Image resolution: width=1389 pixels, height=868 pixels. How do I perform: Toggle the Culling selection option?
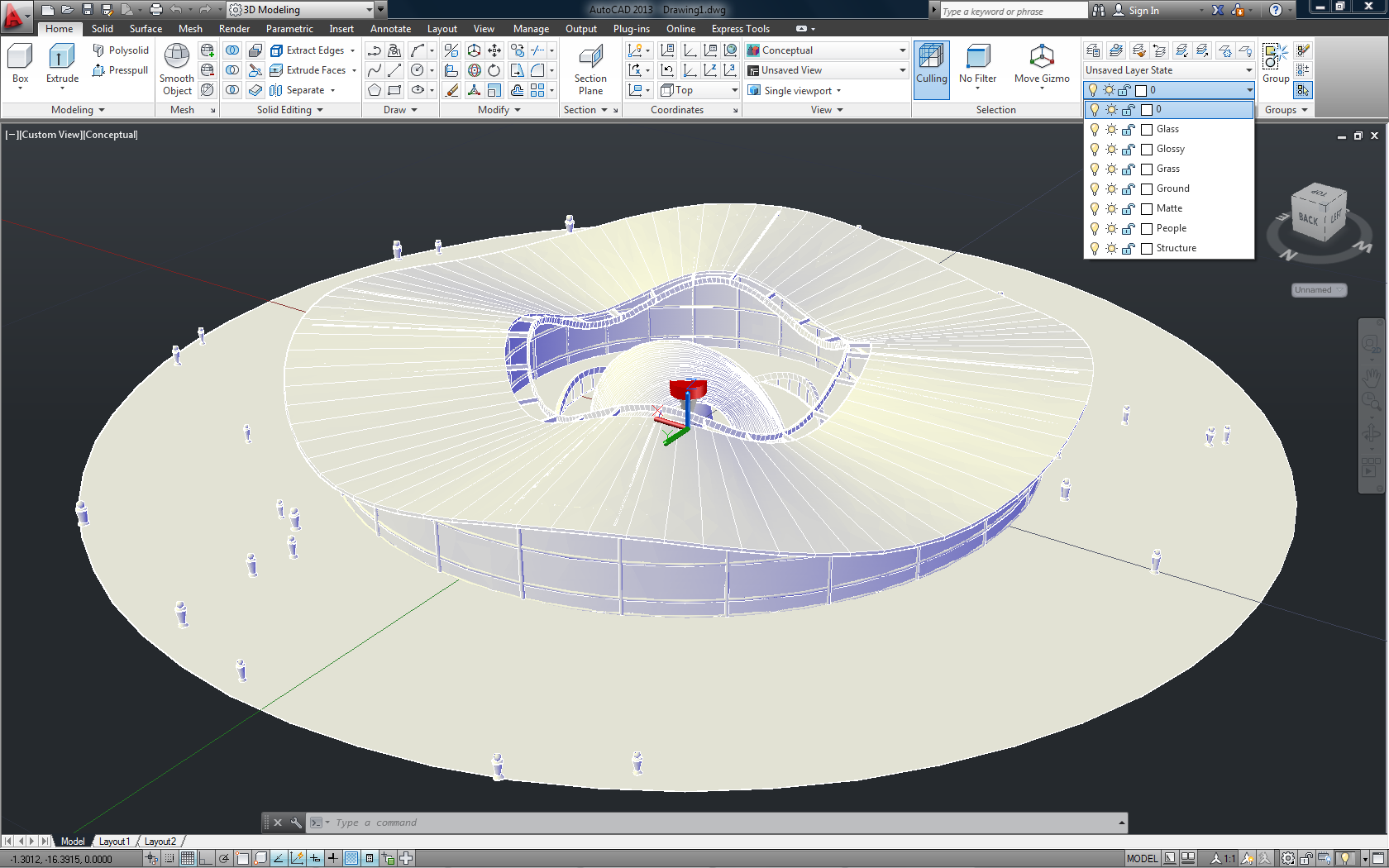pos(931,69)
